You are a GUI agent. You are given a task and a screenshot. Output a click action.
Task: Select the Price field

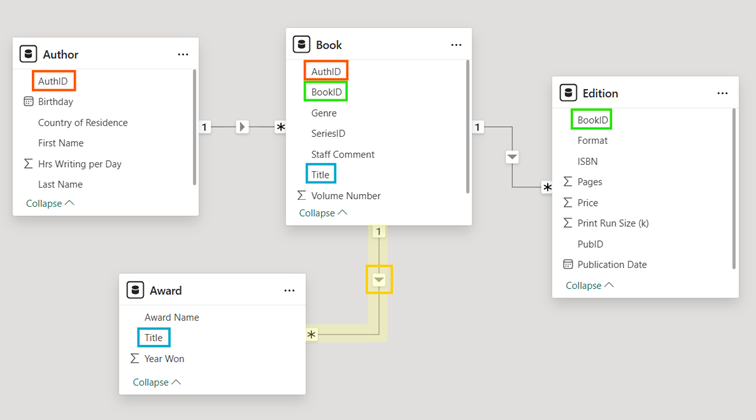click(x=588, y=203)
